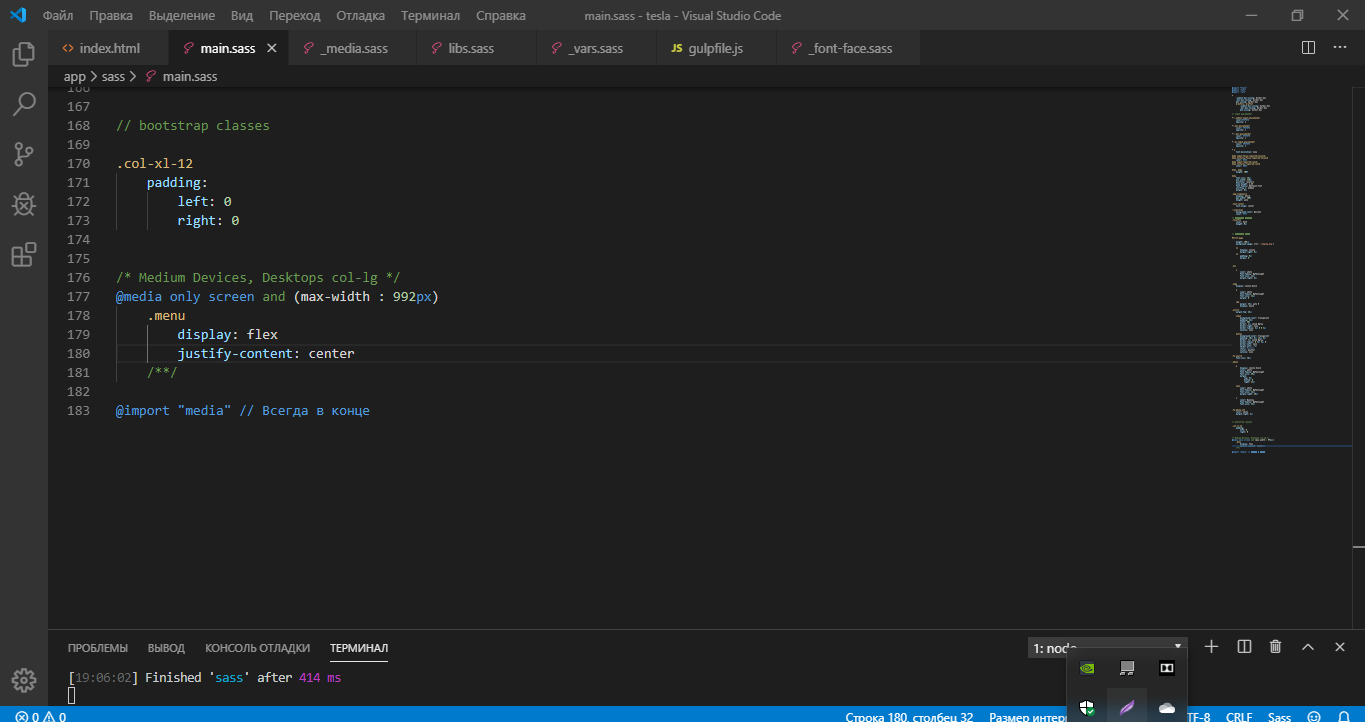
Task: Switch to the gulpfile.js tab
Action: tap(714, 48)
